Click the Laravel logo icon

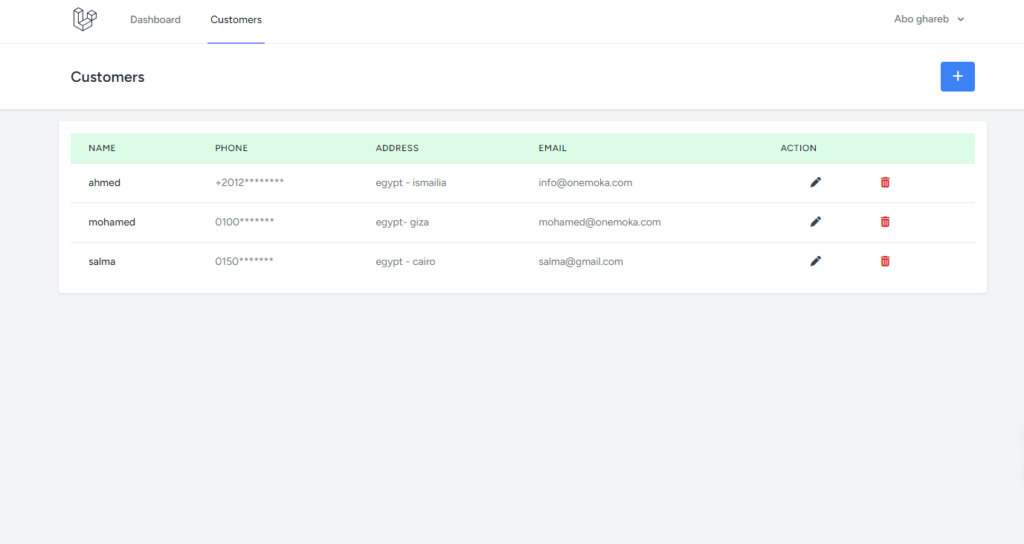[85, 19]
